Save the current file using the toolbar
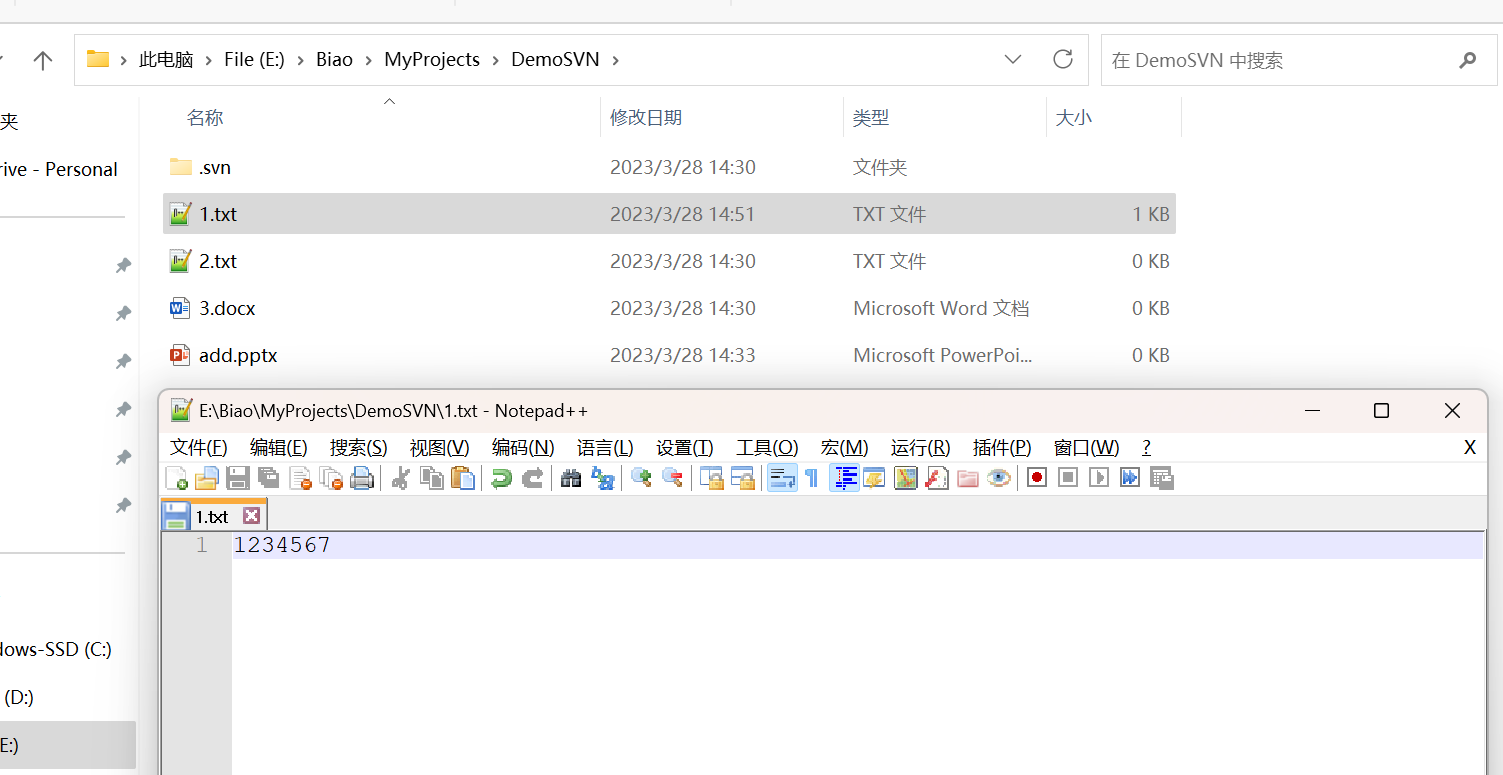 [238, 478]
